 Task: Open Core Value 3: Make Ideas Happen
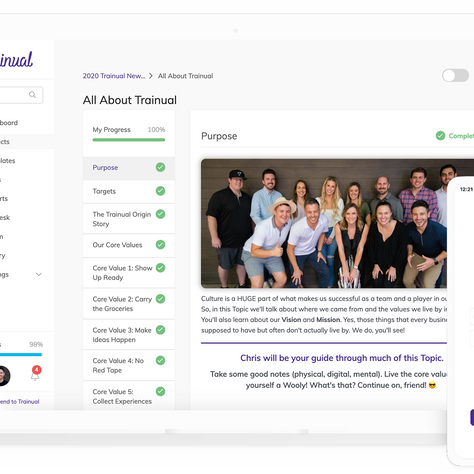[x=129, y=335]
